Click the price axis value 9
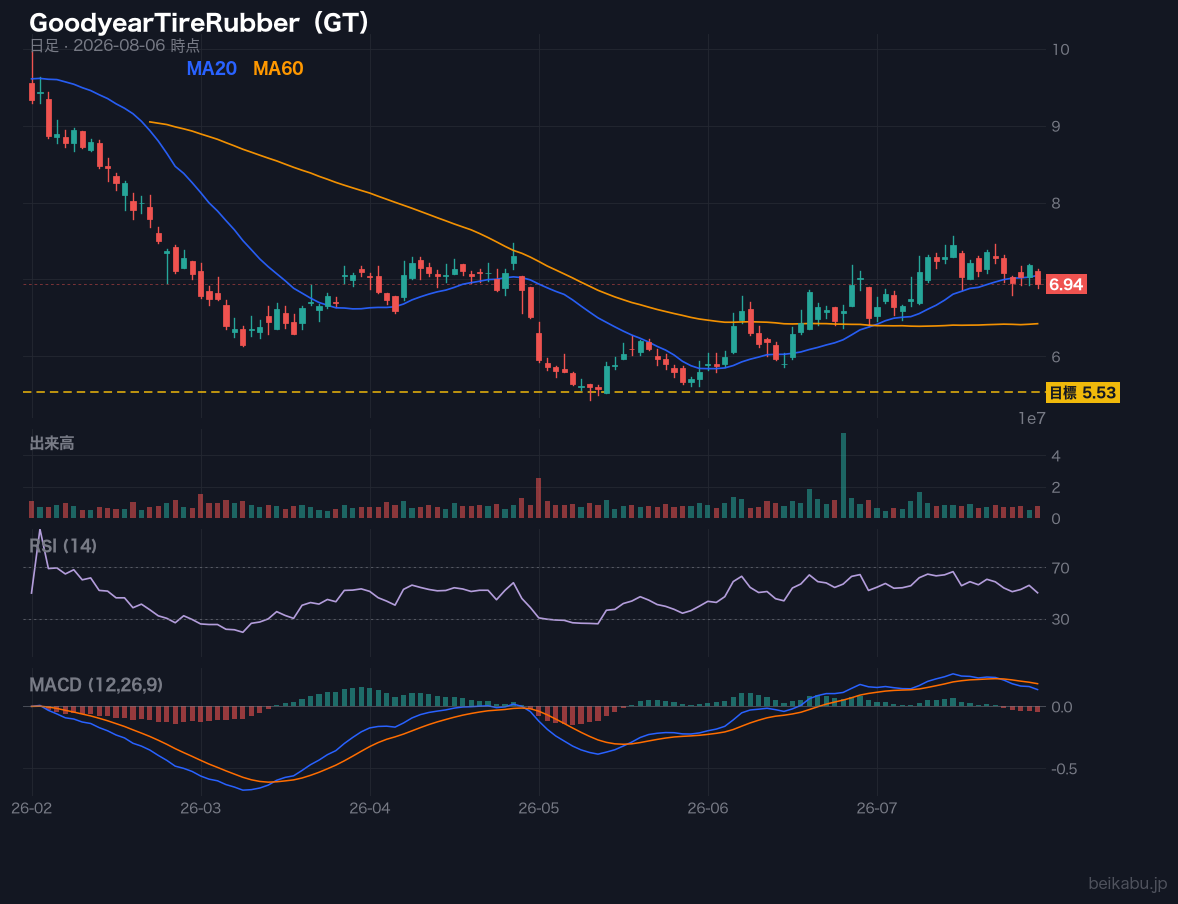 coord(1056,126)
